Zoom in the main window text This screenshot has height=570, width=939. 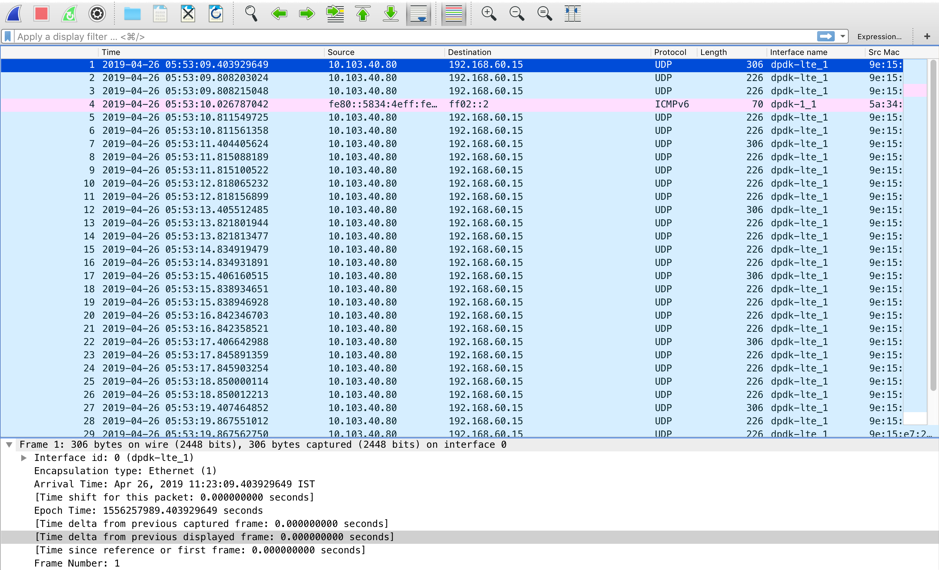pos(489,13)
